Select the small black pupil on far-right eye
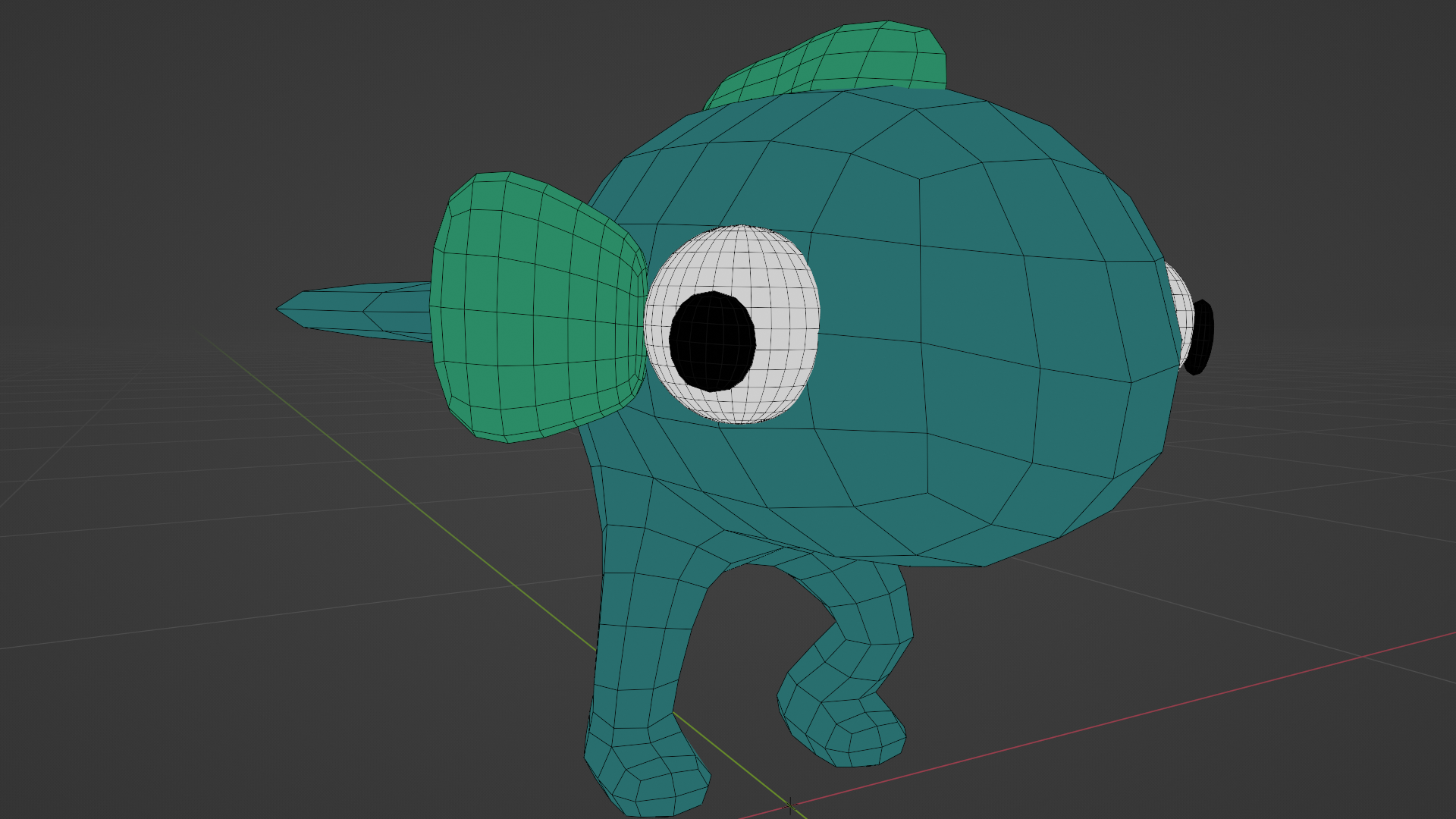 click(1200, 337)
